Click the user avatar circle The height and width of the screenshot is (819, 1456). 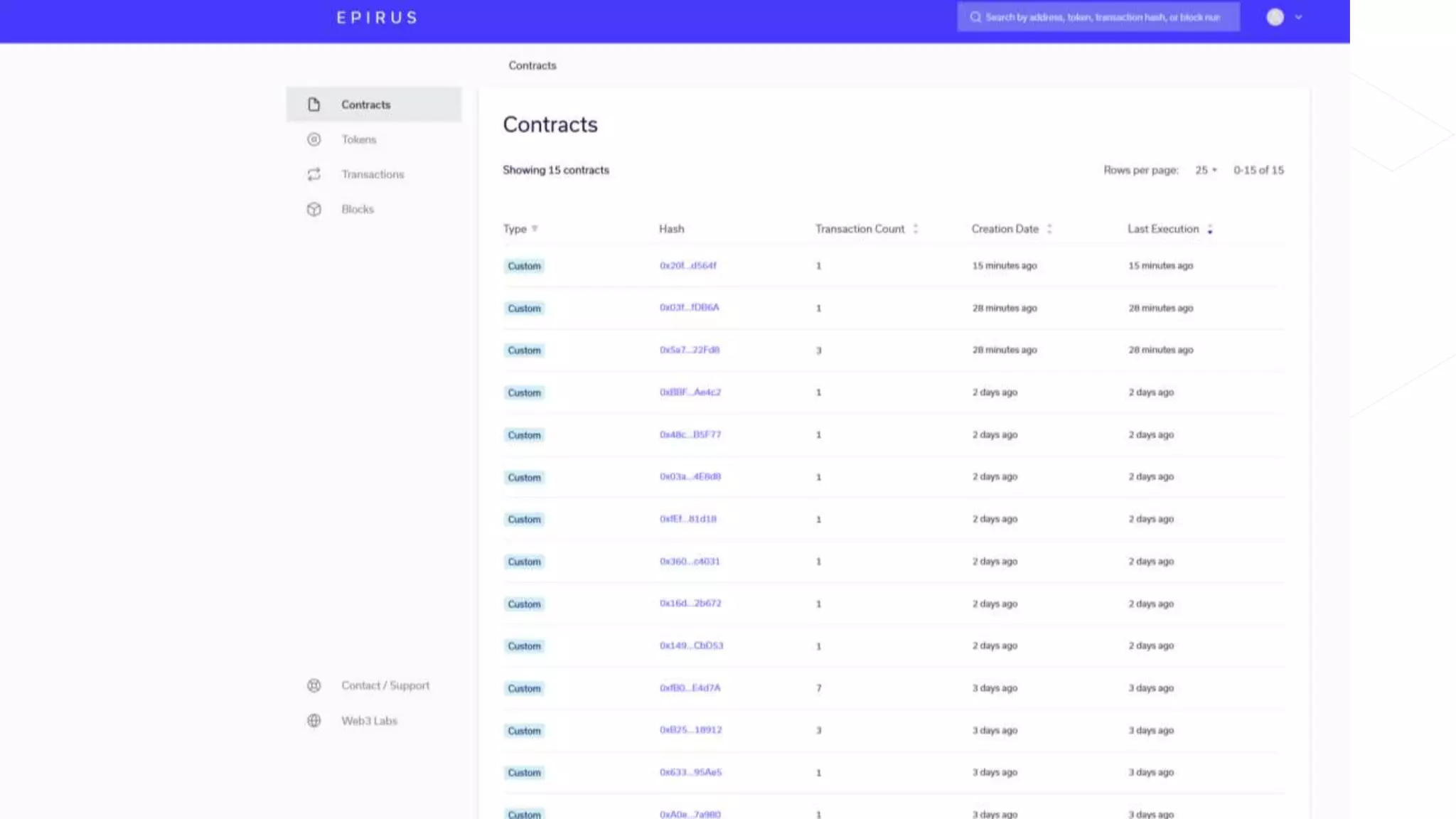click(x=1275, y=17)
